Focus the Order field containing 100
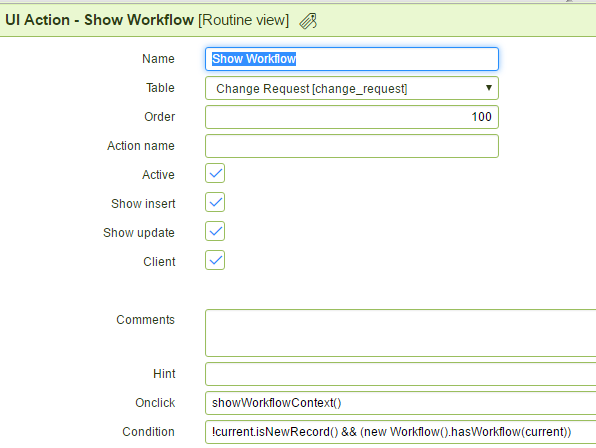596x448 pixels. (352, 117)
